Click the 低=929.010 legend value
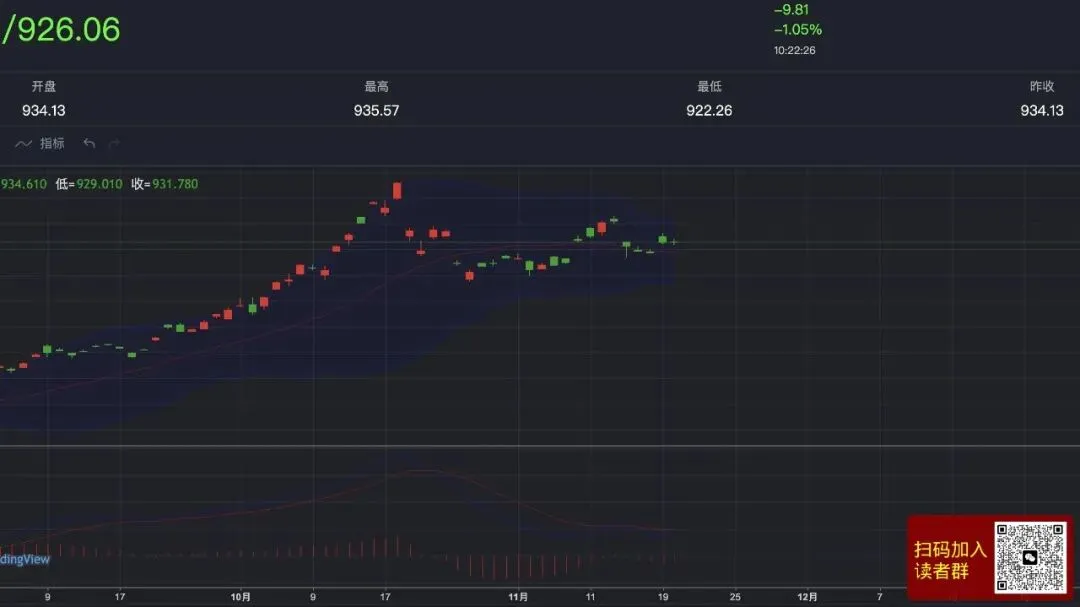Screen dimensions: 1080x607 89,184
